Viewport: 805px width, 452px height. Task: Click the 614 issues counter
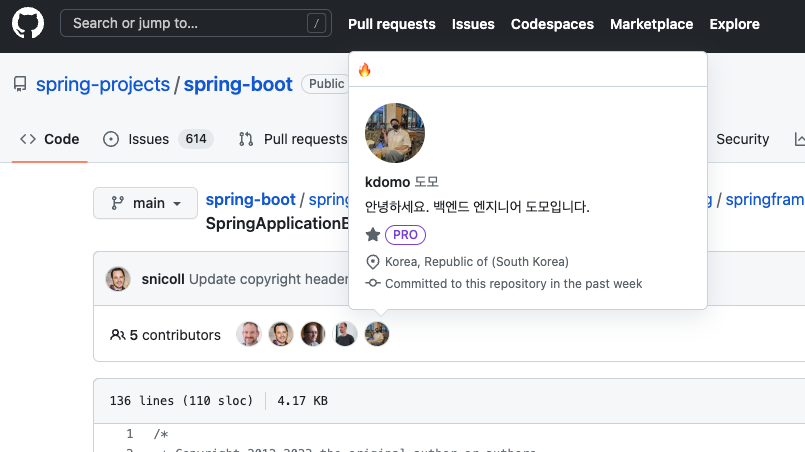pos(196,139)
